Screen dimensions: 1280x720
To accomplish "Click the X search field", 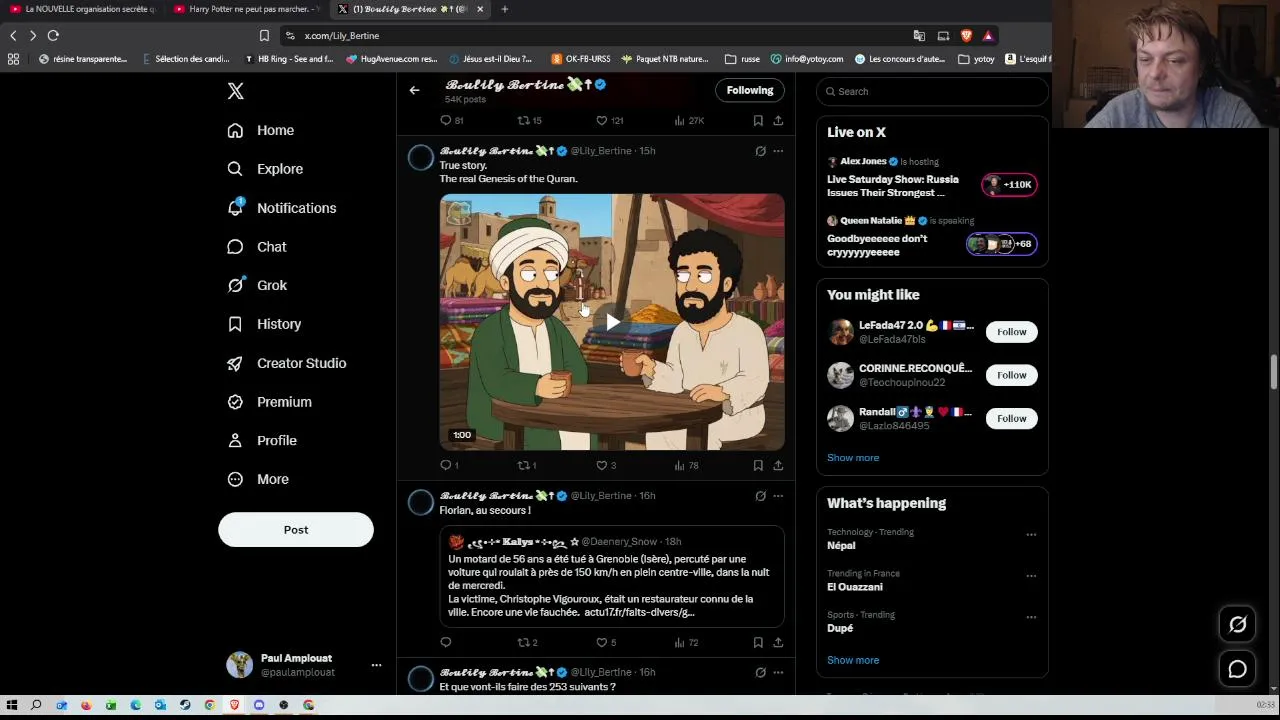I will point(932,91).
